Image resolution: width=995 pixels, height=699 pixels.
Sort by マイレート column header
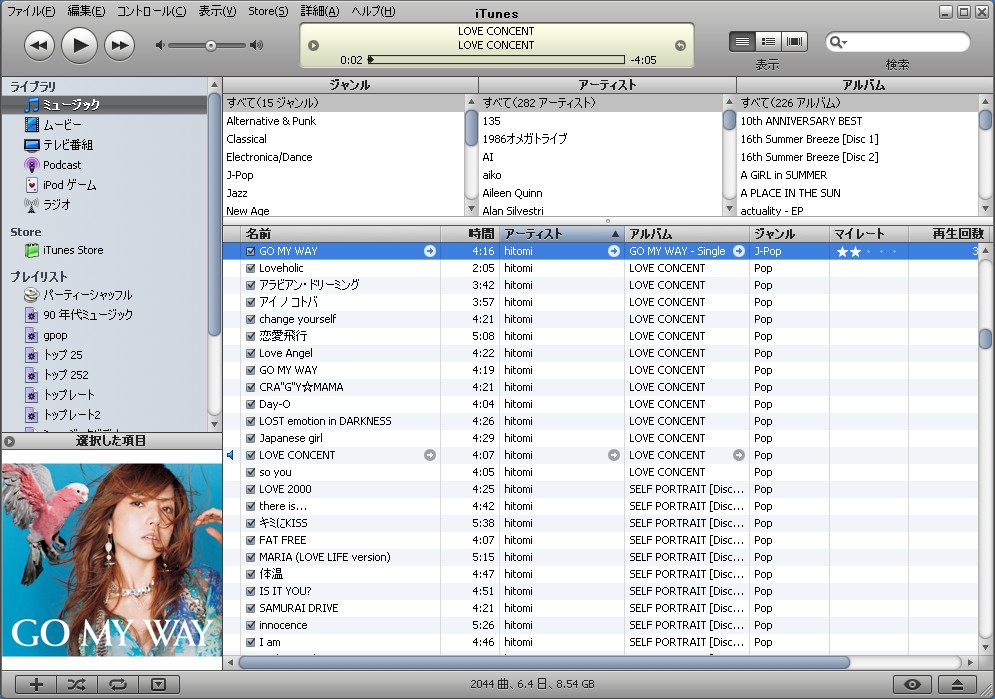[x=868, y=234]
